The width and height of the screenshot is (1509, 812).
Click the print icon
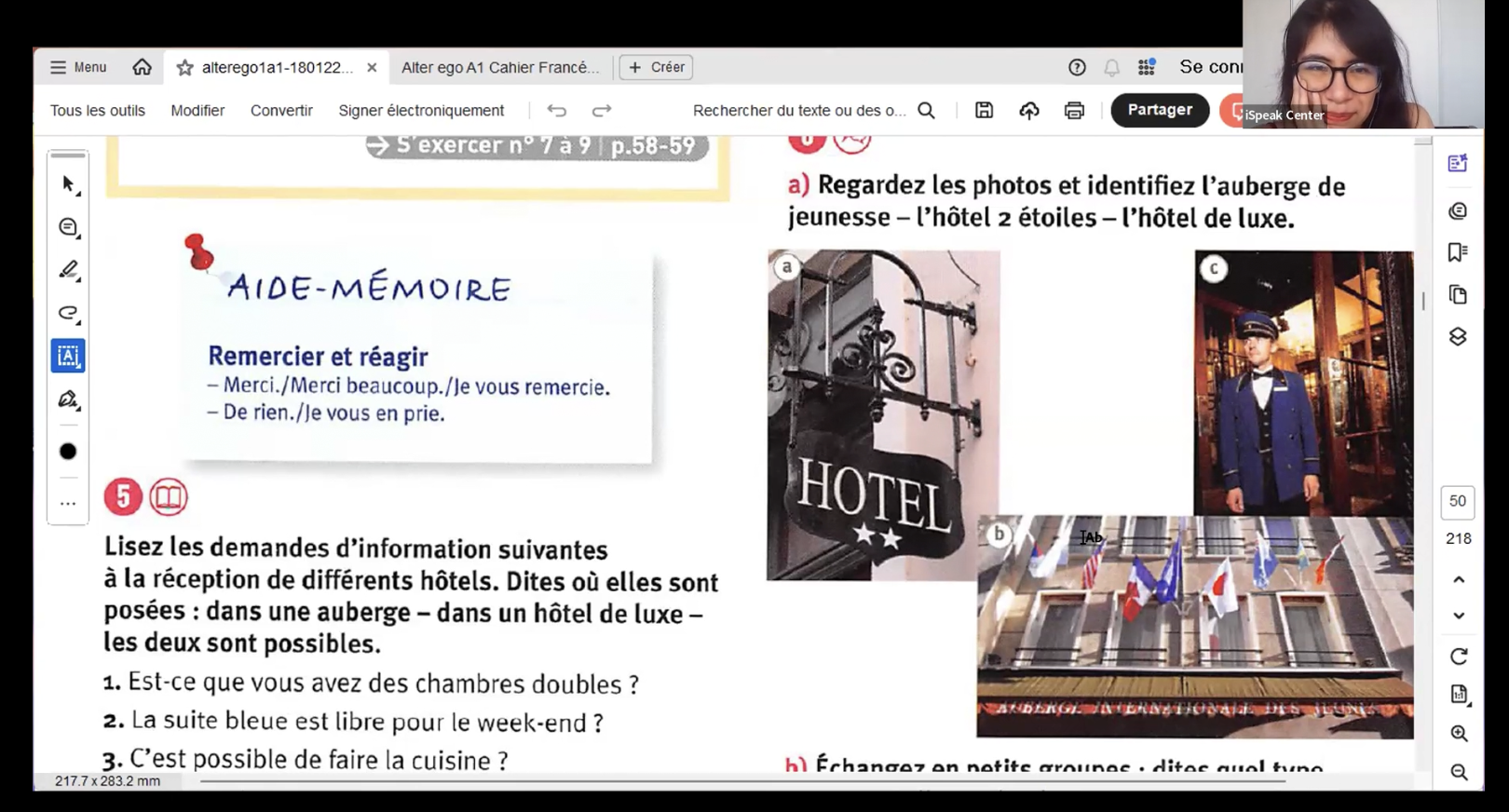tap(1074, 111)
